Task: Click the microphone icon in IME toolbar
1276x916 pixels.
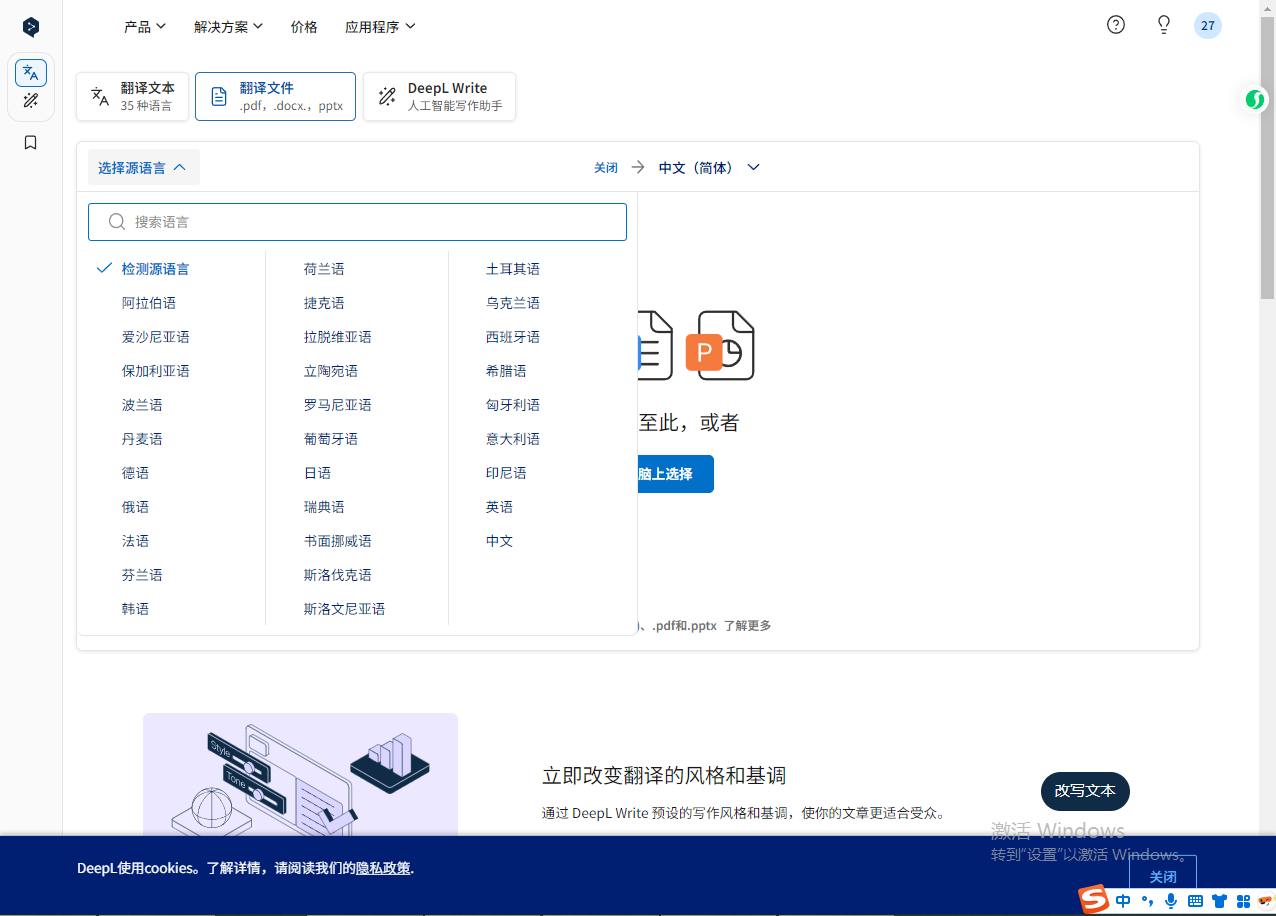Action: [1171, 901]
